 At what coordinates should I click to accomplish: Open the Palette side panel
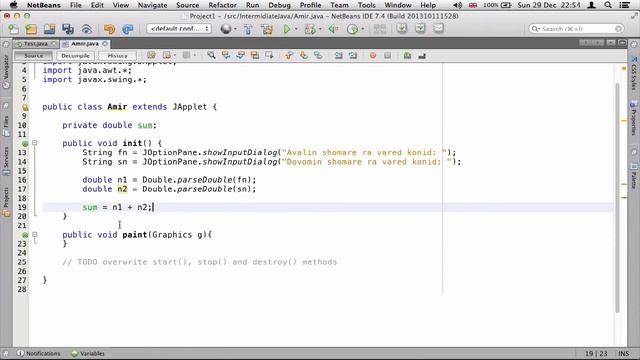pos(633,176)
